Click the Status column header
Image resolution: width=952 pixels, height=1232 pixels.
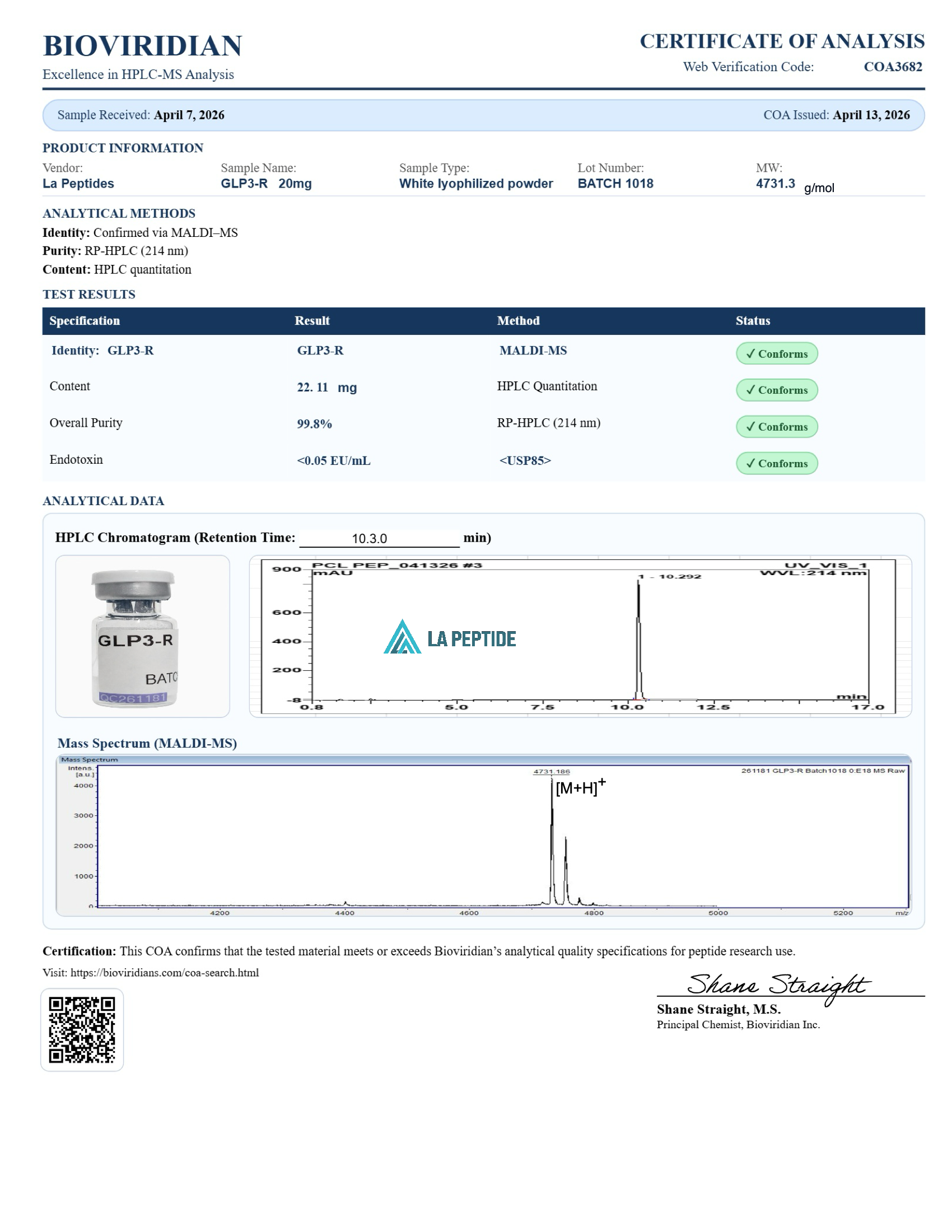click(x=752, y=321)
